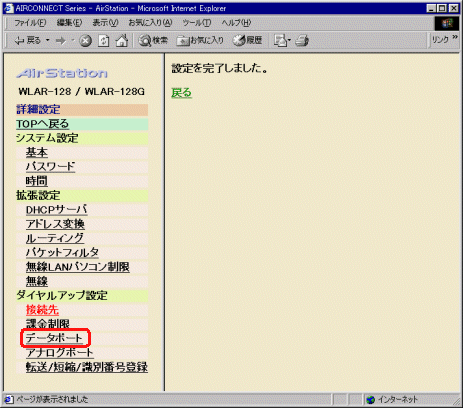Image resolution: width=463 pixels, height=408 pixels.
Task: Click the 拡張設定 section heading
Action: point(38,195)
